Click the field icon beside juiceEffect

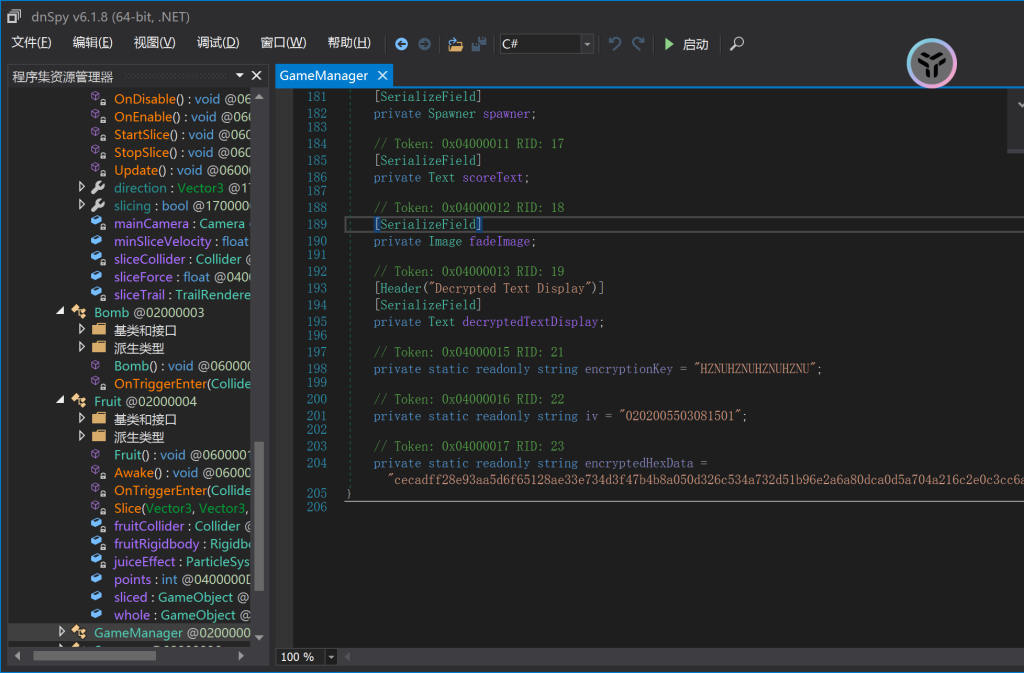click(98, 561)
